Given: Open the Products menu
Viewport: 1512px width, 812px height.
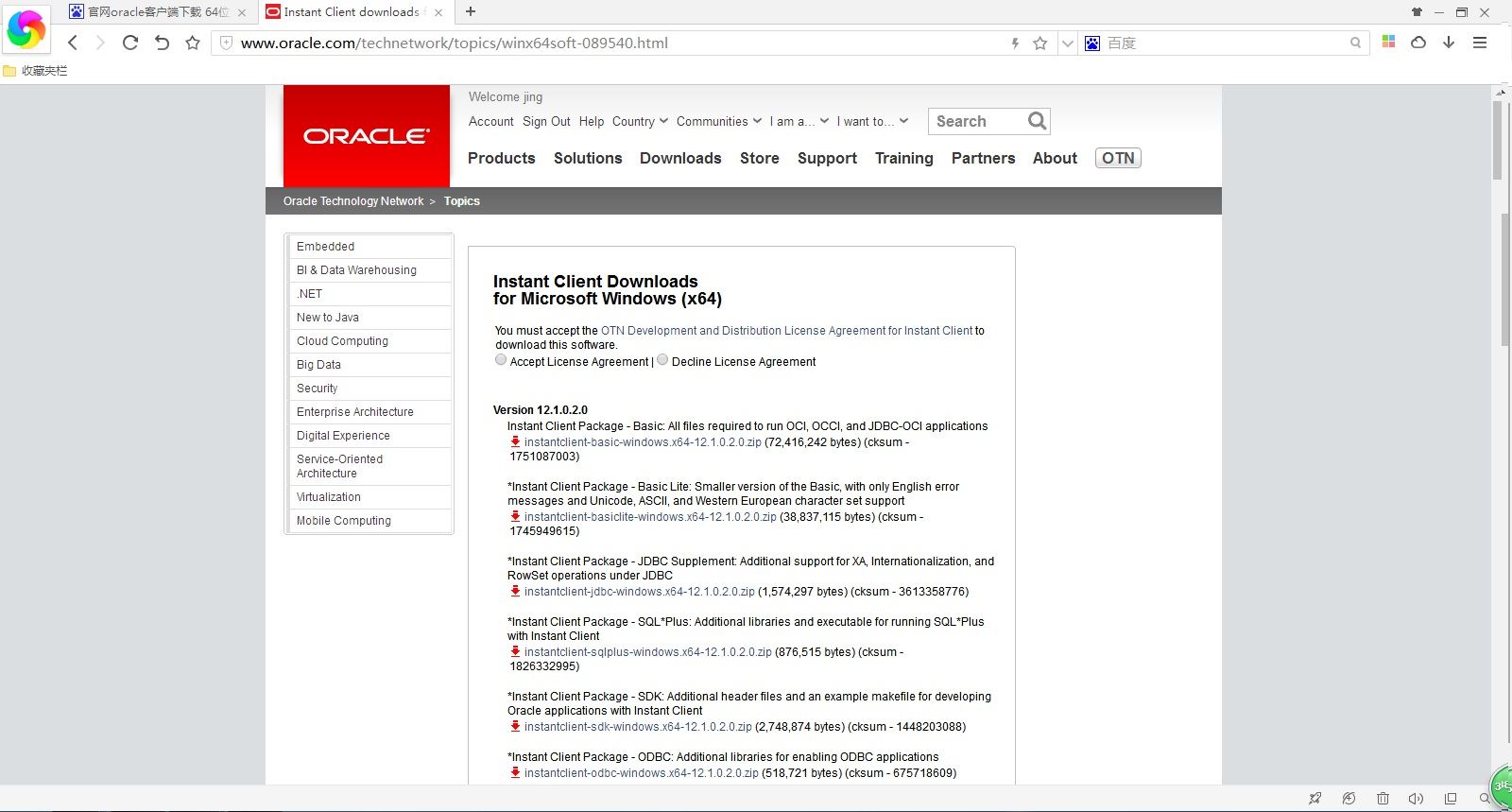Looking at the screenshot, I should [x=502, y=158].
